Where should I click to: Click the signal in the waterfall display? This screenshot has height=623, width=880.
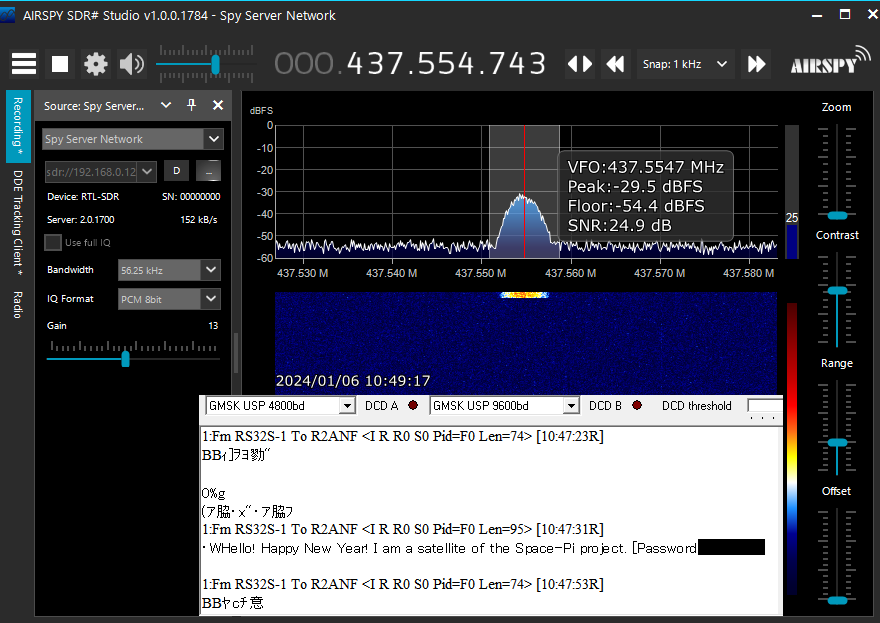pyautogui.click(x=524, y=295)
